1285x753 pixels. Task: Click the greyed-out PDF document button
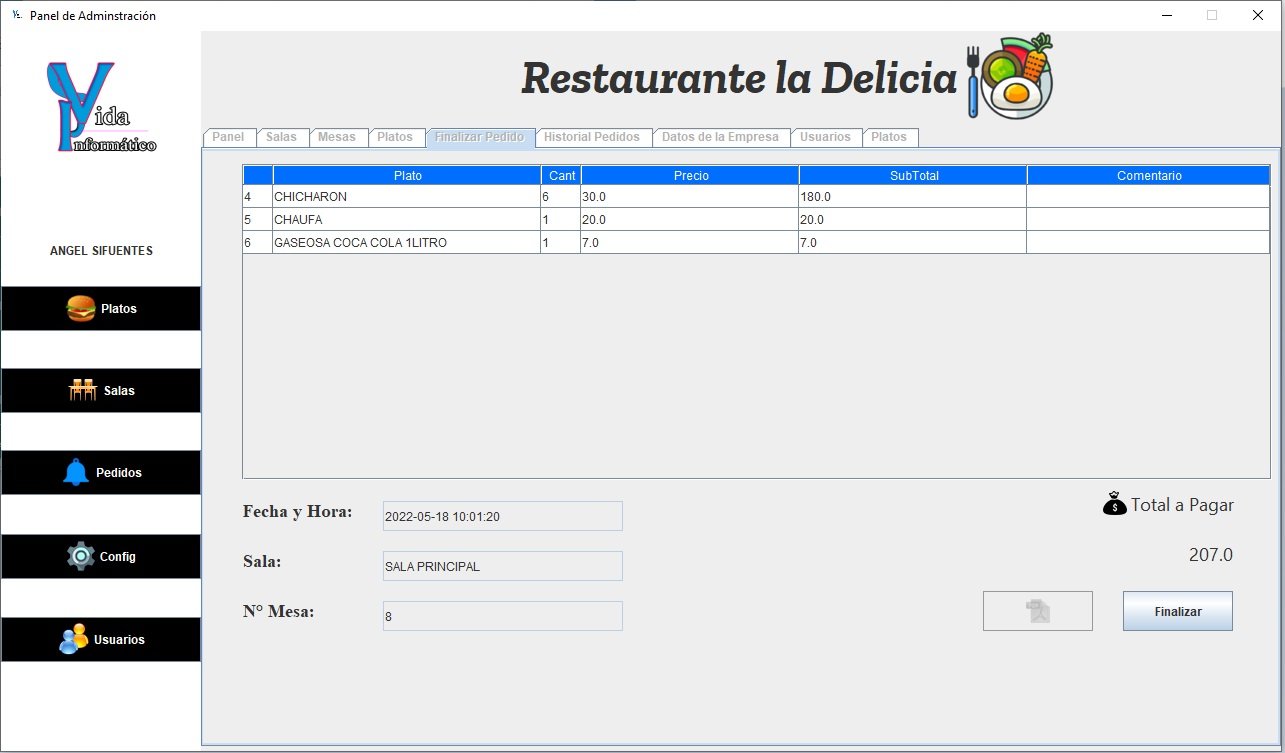coord(1038,611)
